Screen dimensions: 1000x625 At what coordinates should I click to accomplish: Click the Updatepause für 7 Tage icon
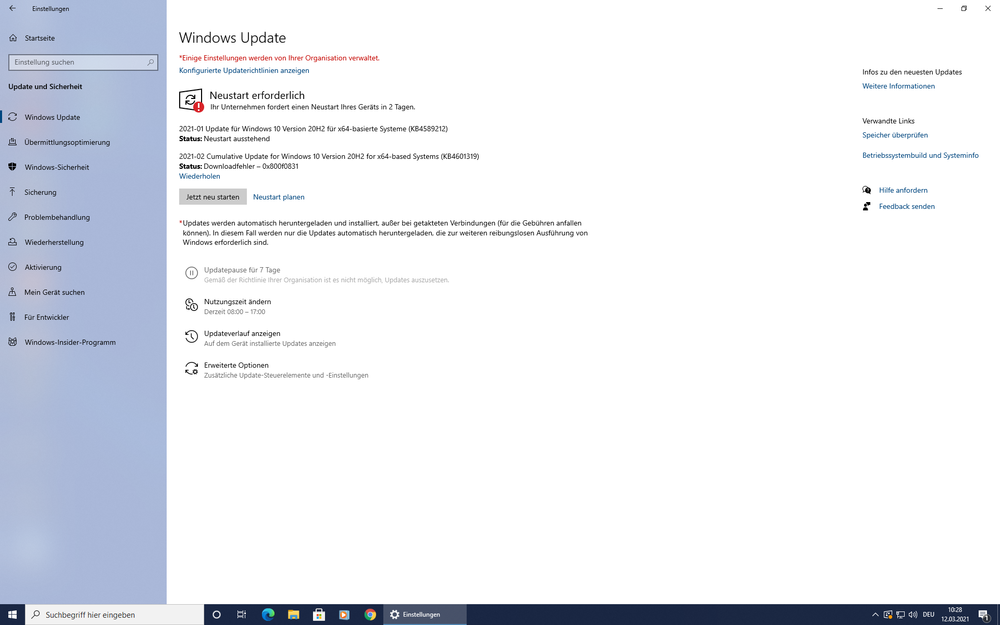(191, 273)
